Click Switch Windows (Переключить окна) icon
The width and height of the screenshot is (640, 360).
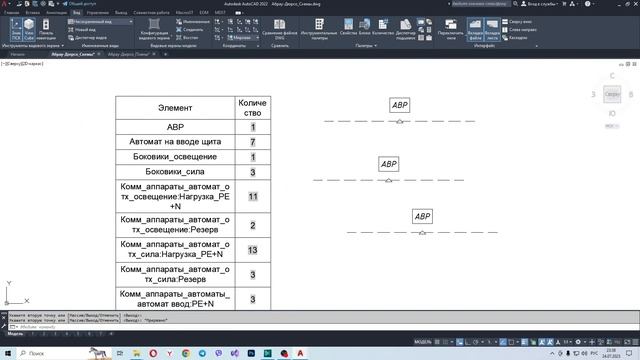click(x=451, y=29)
